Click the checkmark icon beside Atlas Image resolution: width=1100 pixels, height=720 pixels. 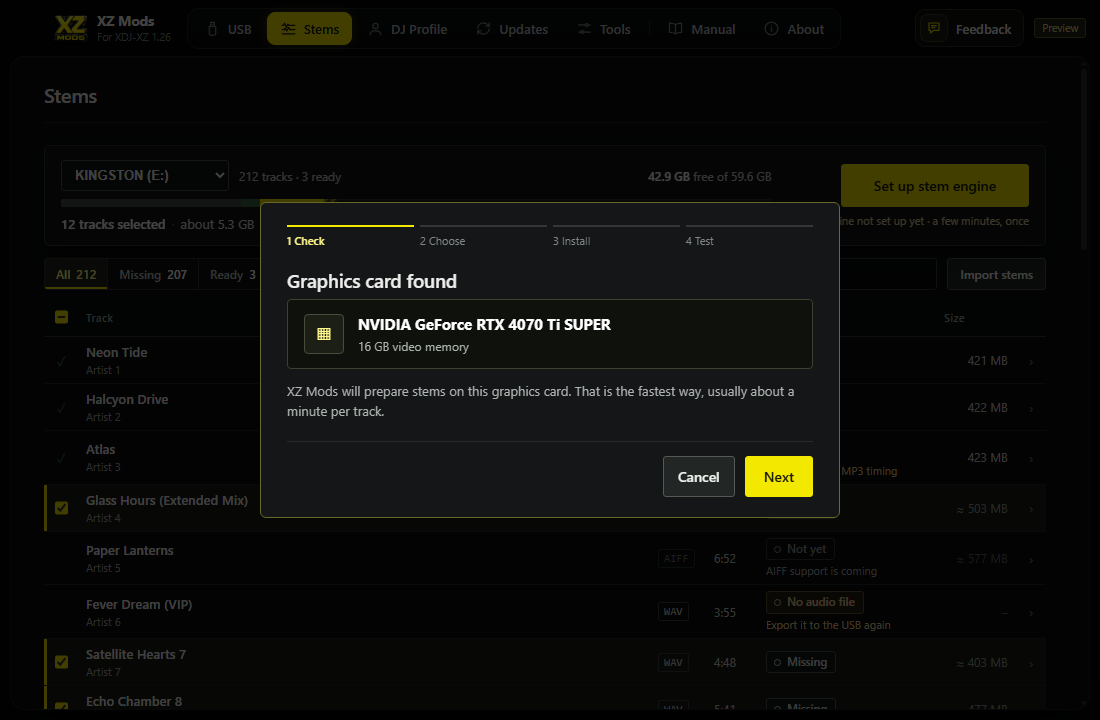coord(62,458)
